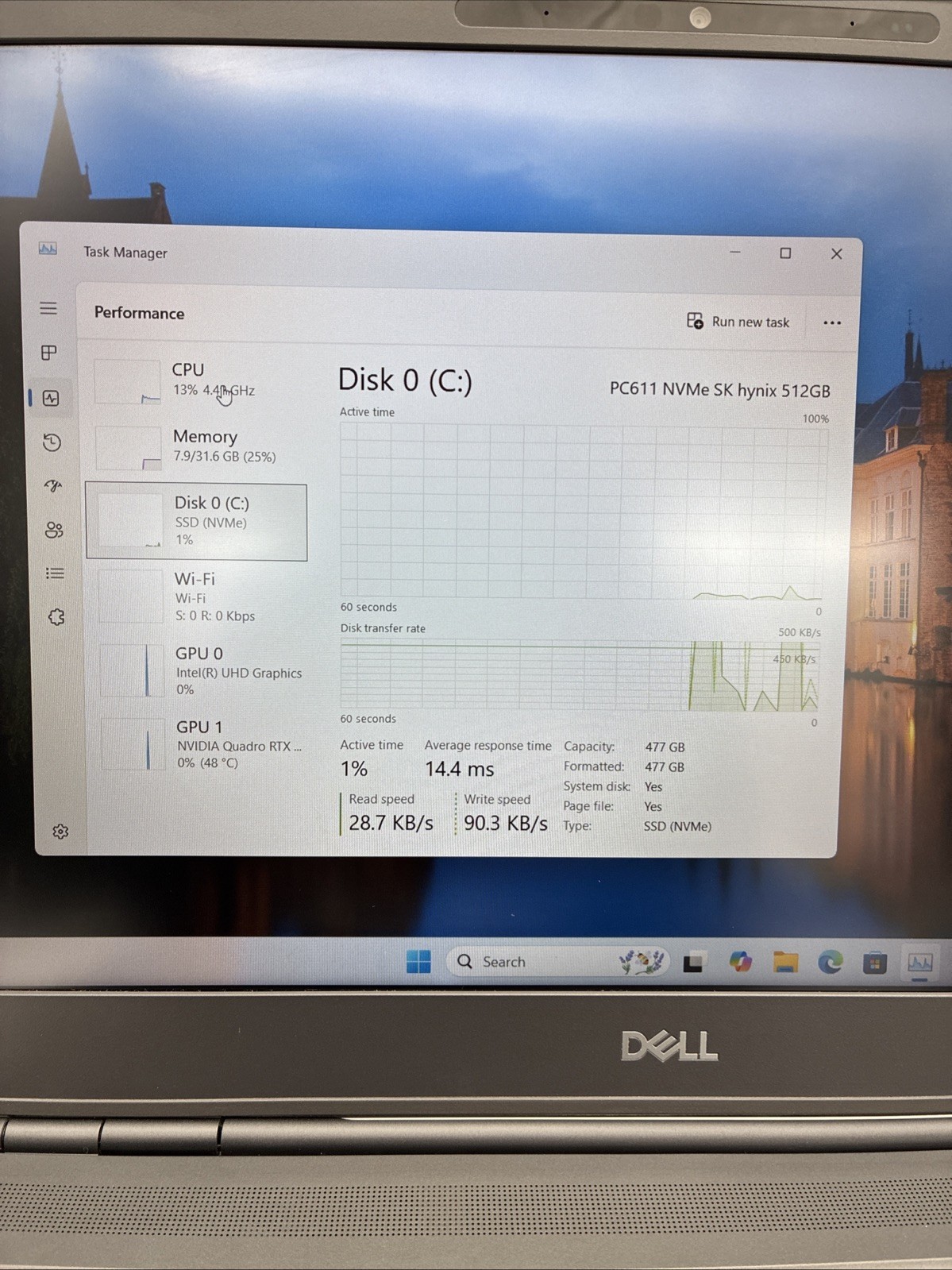This screenshot has height=1270, width=952.
Task: Click the Disk transfer rate graph
Action: coord(580,676)
